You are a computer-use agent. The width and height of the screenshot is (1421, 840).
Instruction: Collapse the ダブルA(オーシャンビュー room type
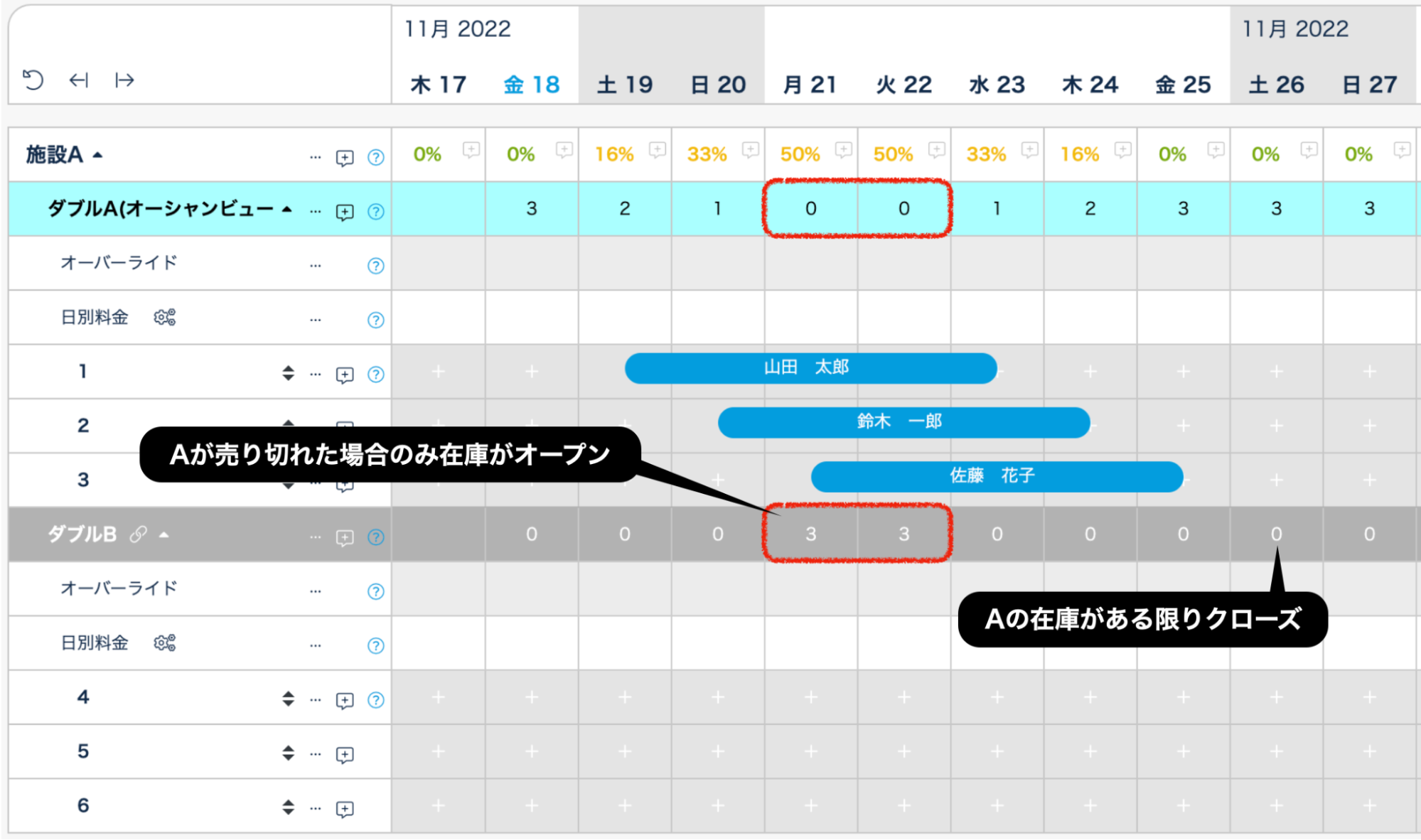click(286, 210)
